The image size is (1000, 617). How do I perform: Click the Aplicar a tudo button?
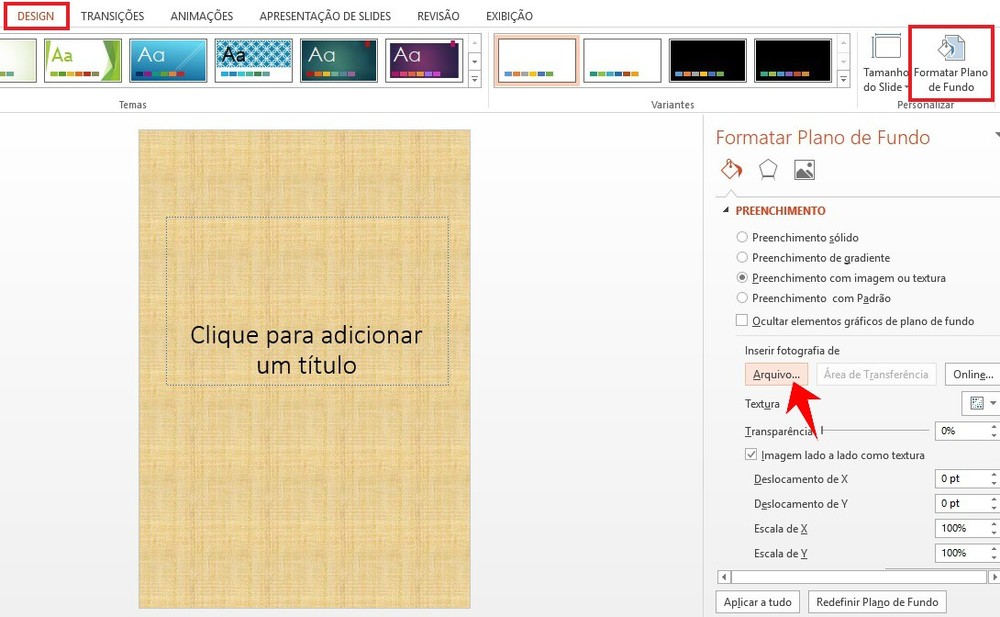coord(757,601)
